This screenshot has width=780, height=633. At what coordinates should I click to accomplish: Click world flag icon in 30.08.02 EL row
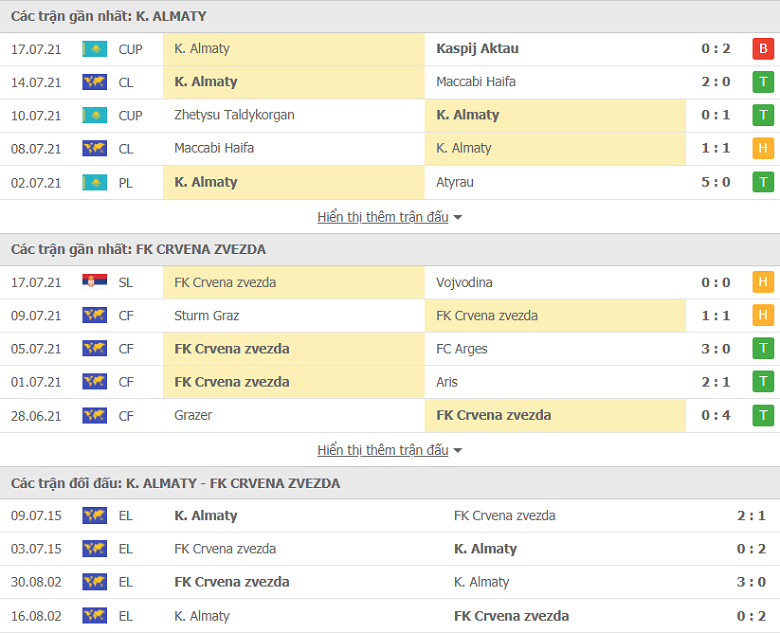coord(95,582)
